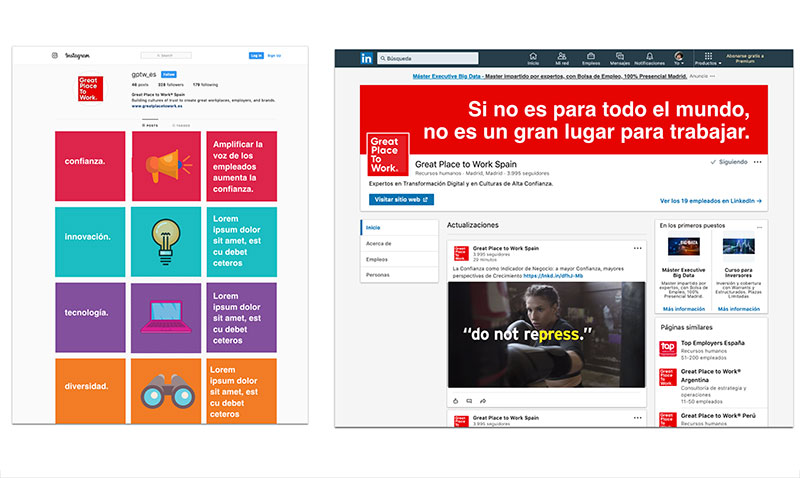Open www.greatplacetowork.es link in Instagram bio

click(x=157, y=106)
